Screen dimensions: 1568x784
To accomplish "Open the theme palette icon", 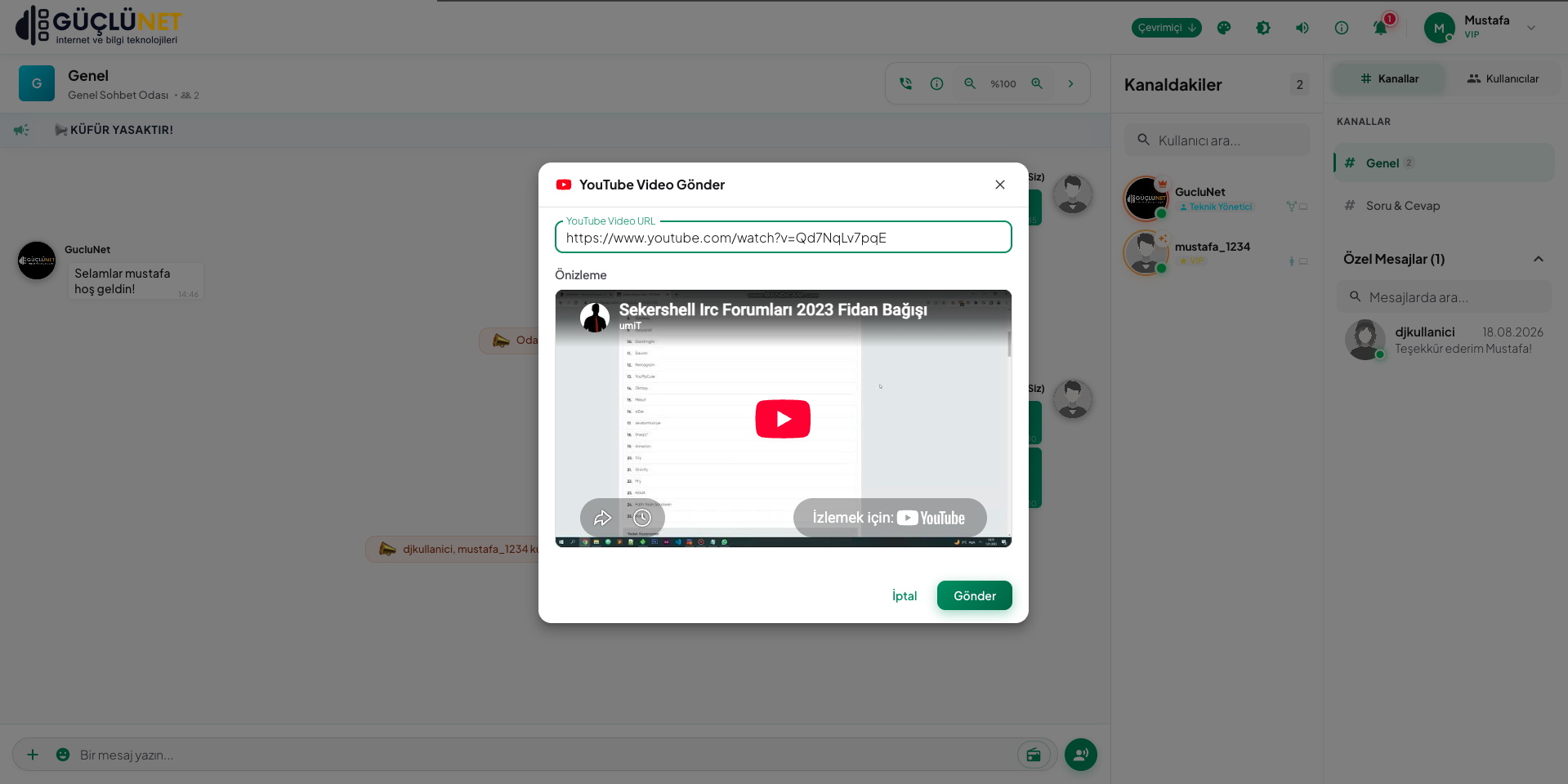I will 1223,28.
